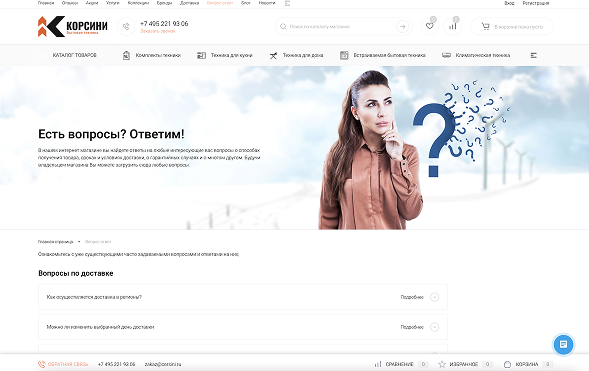Open the header cart button
The image size is (589, 371).
(x=512, y=27)
